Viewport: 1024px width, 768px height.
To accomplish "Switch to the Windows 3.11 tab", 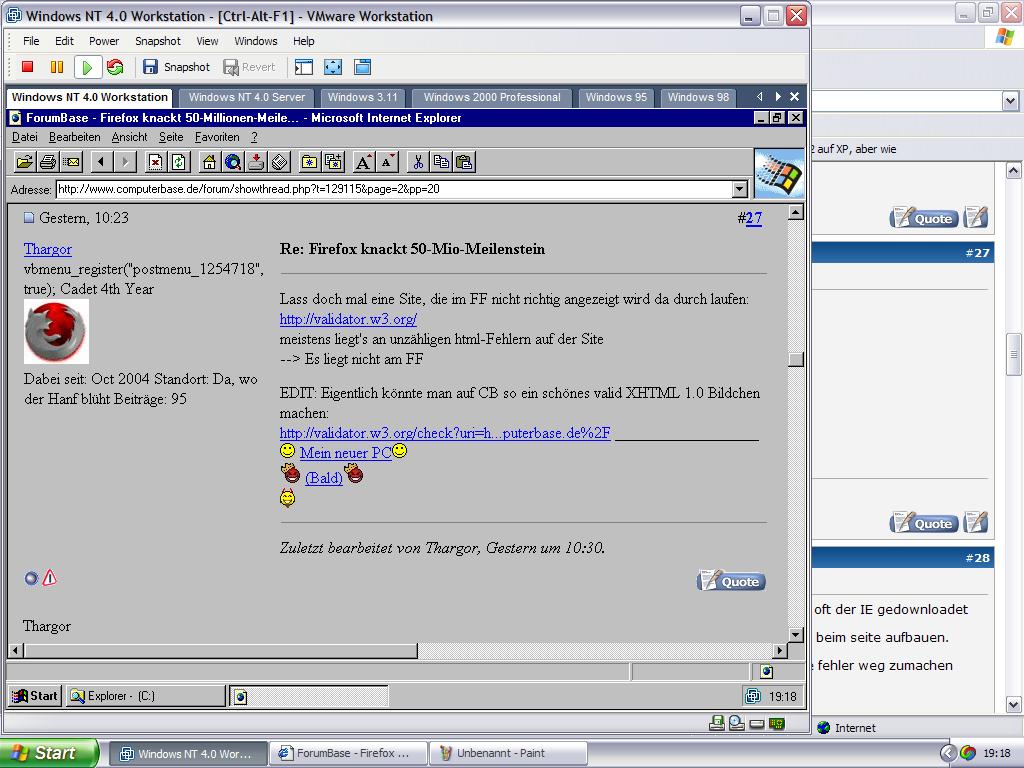I will tap(362, 97).
